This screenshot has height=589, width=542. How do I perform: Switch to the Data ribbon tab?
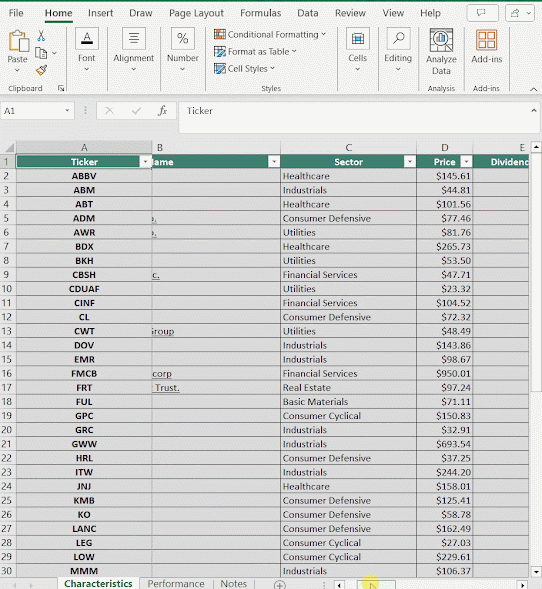pos(308,13)
